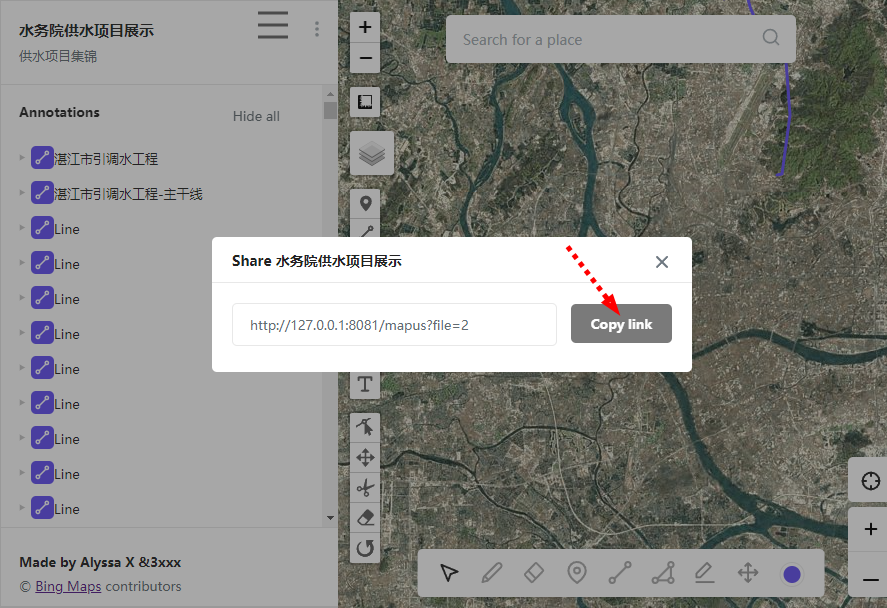This screenshot has height=608, width=887.
Task: Close the Share dialog
Action: 661,262
